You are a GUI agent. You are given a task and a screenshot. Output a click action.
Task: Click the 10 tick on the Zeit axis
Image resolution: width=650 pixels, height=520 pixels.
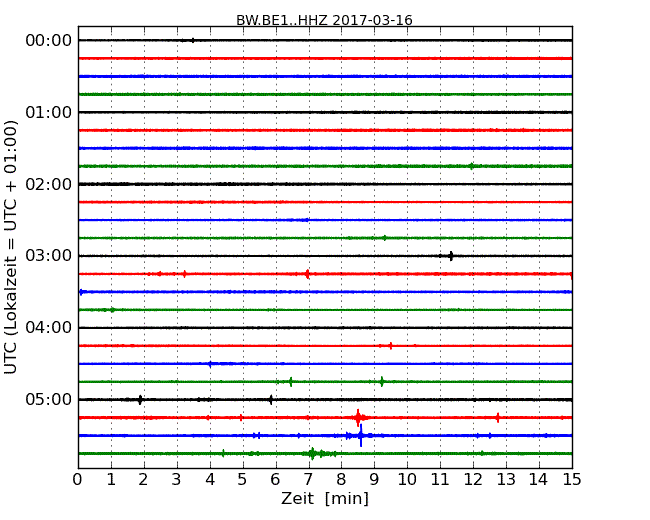[x=407, y=480]
